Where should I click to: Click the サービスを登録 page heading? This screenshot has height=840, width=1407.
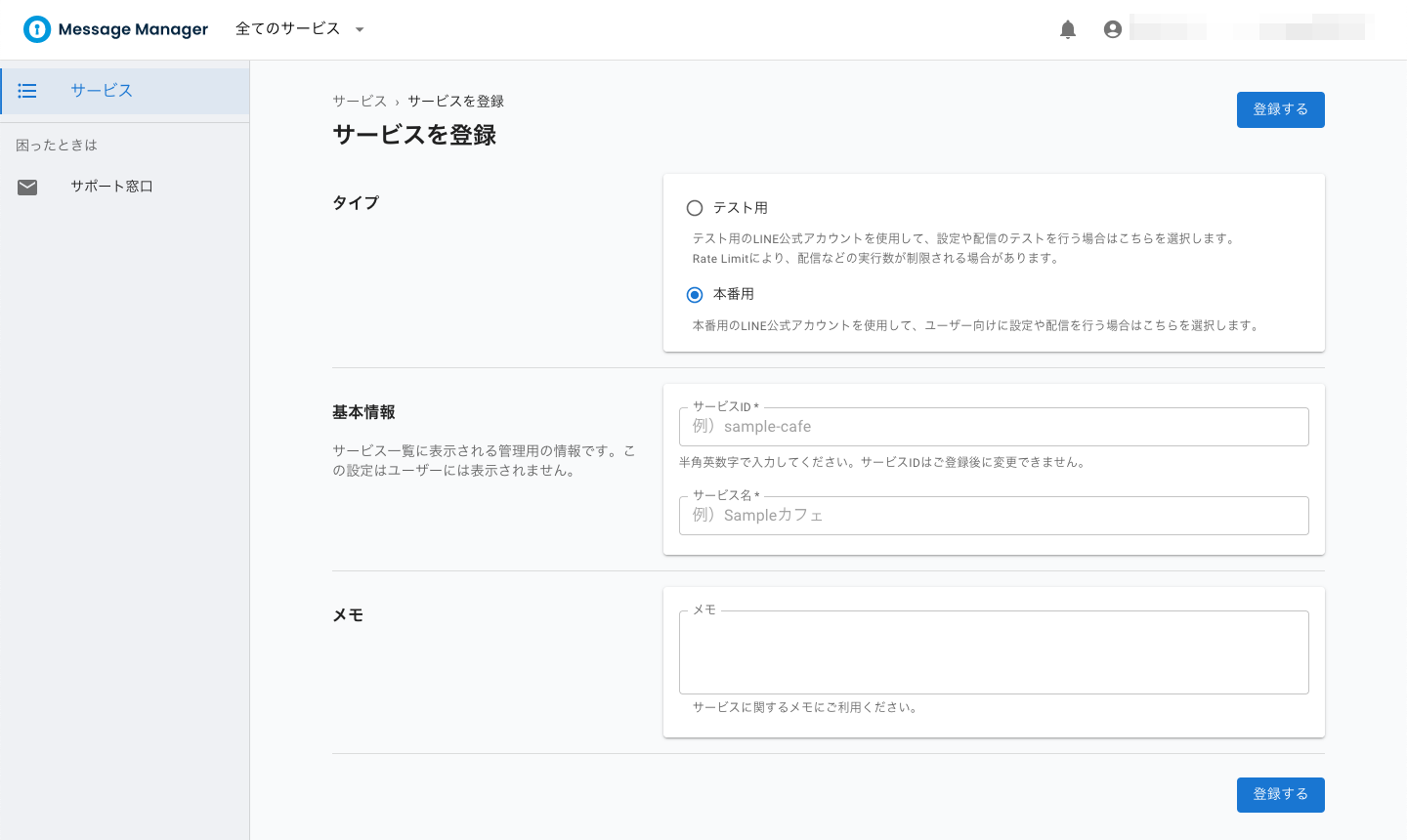pos(414,135)
